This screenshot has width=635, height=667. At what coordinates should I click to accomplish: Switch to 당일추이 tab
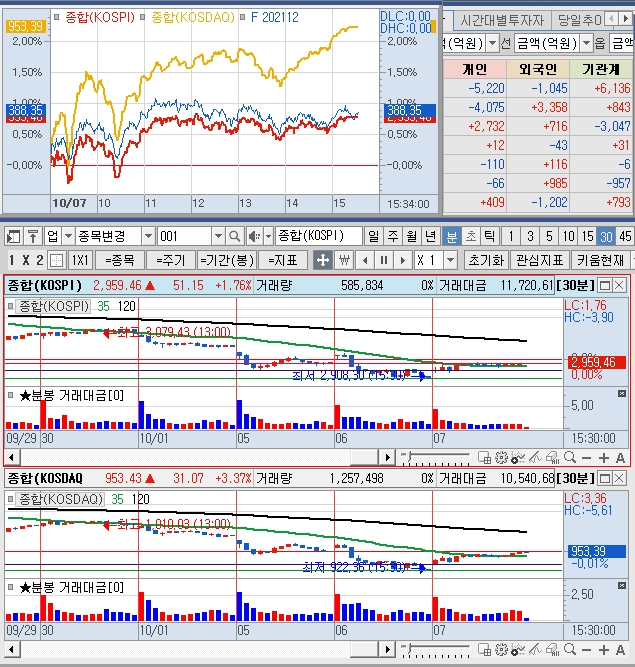coord(579,20)
